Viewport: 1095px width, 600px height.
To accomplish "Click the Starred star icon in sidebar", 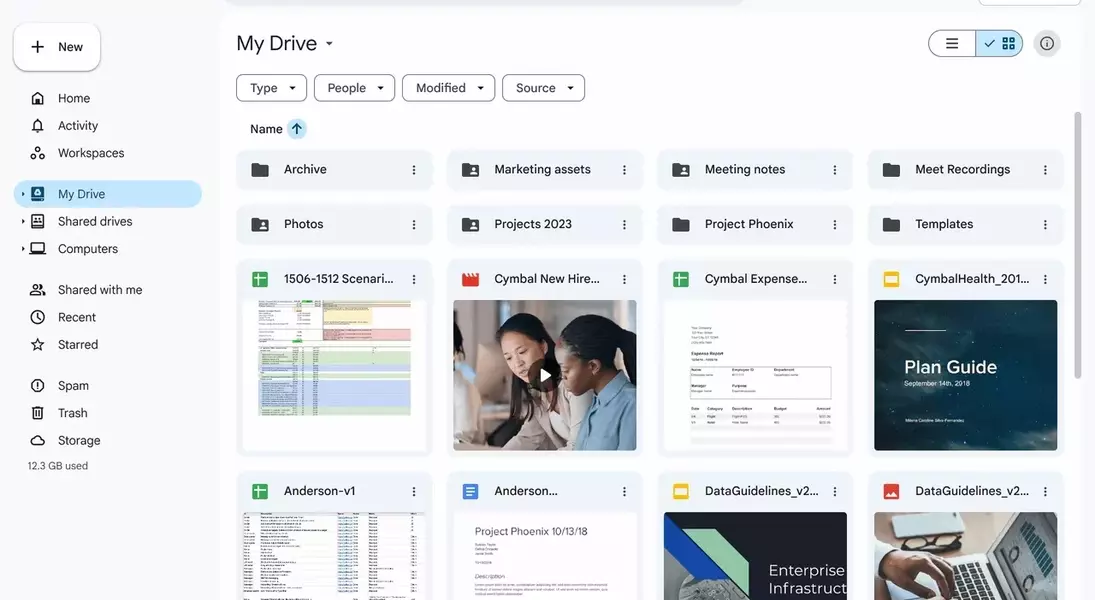I will click(38, 345).
